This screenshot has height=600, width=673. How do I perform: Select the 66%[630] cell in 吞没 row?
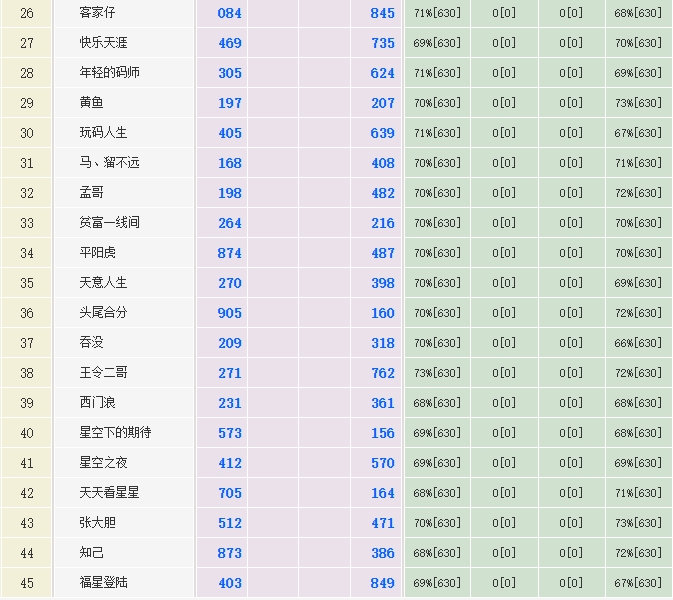point(638,343)
